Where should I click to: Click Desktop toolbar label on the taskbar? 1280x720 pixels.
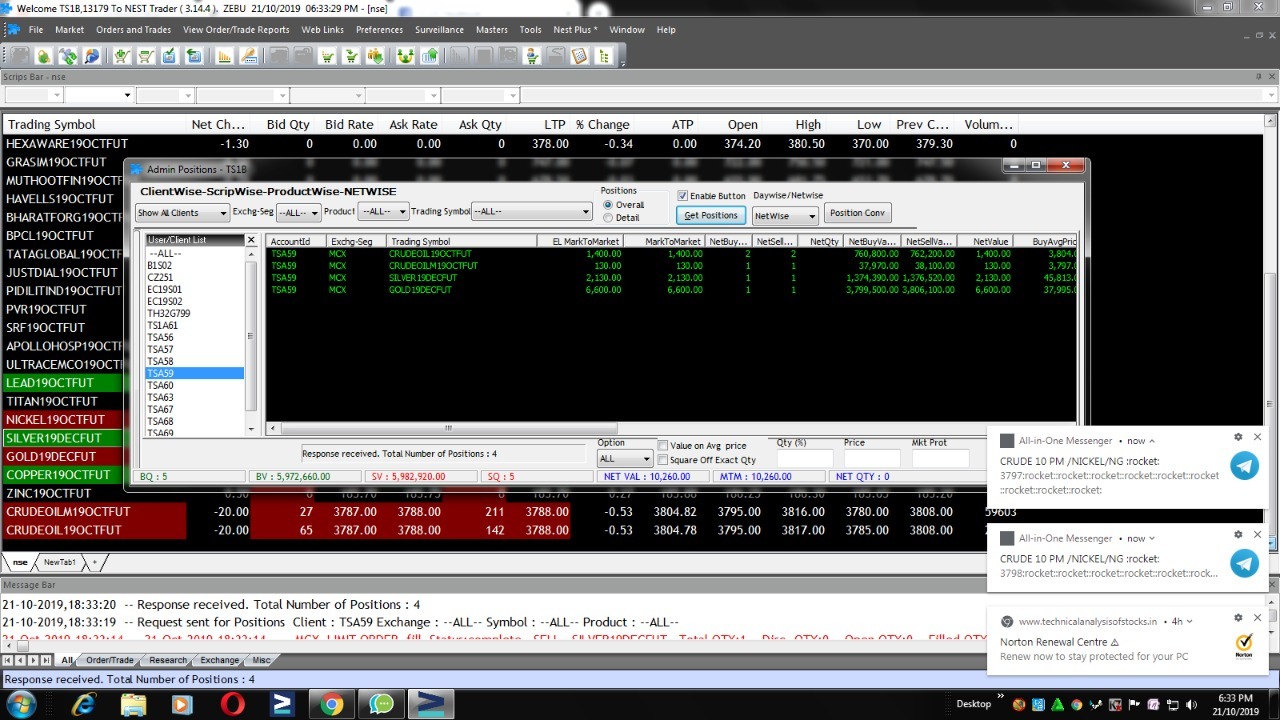(973, 704)
